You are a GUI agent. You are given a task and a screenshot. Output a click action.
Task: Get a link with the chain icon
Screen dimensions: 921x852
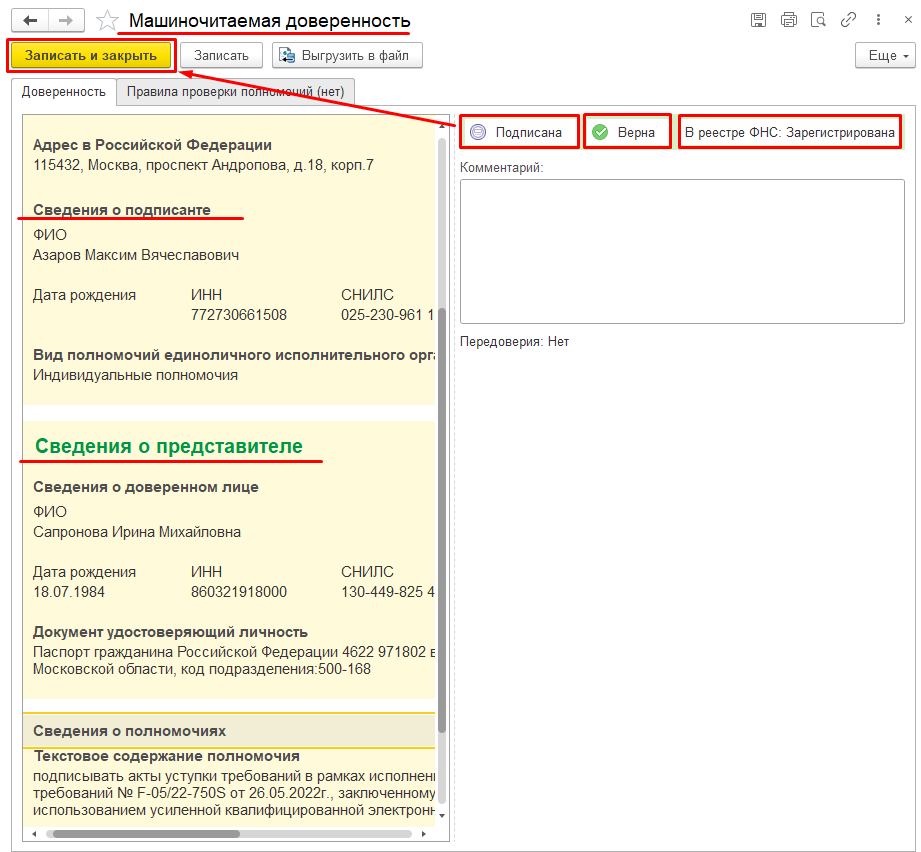(848, 20)
